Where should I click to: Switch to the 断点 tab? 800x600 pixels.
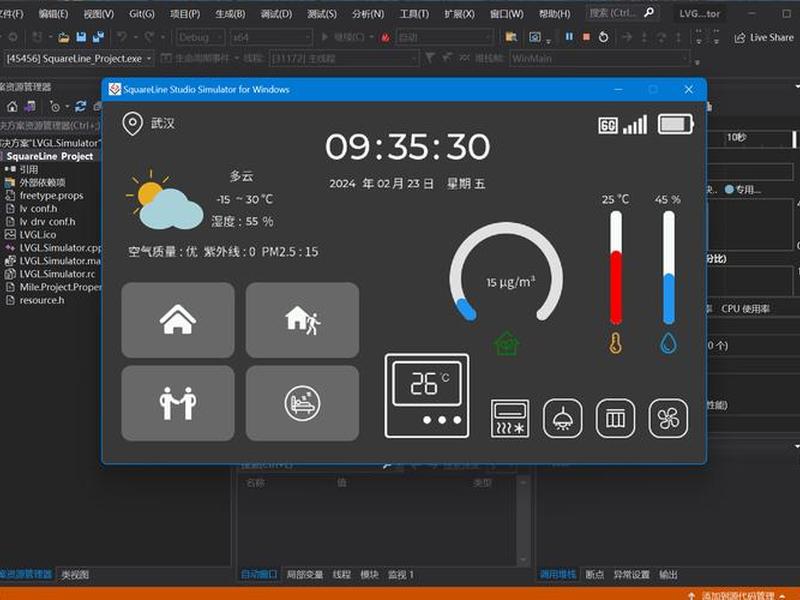pyautogui.click(x=594, y=574)
